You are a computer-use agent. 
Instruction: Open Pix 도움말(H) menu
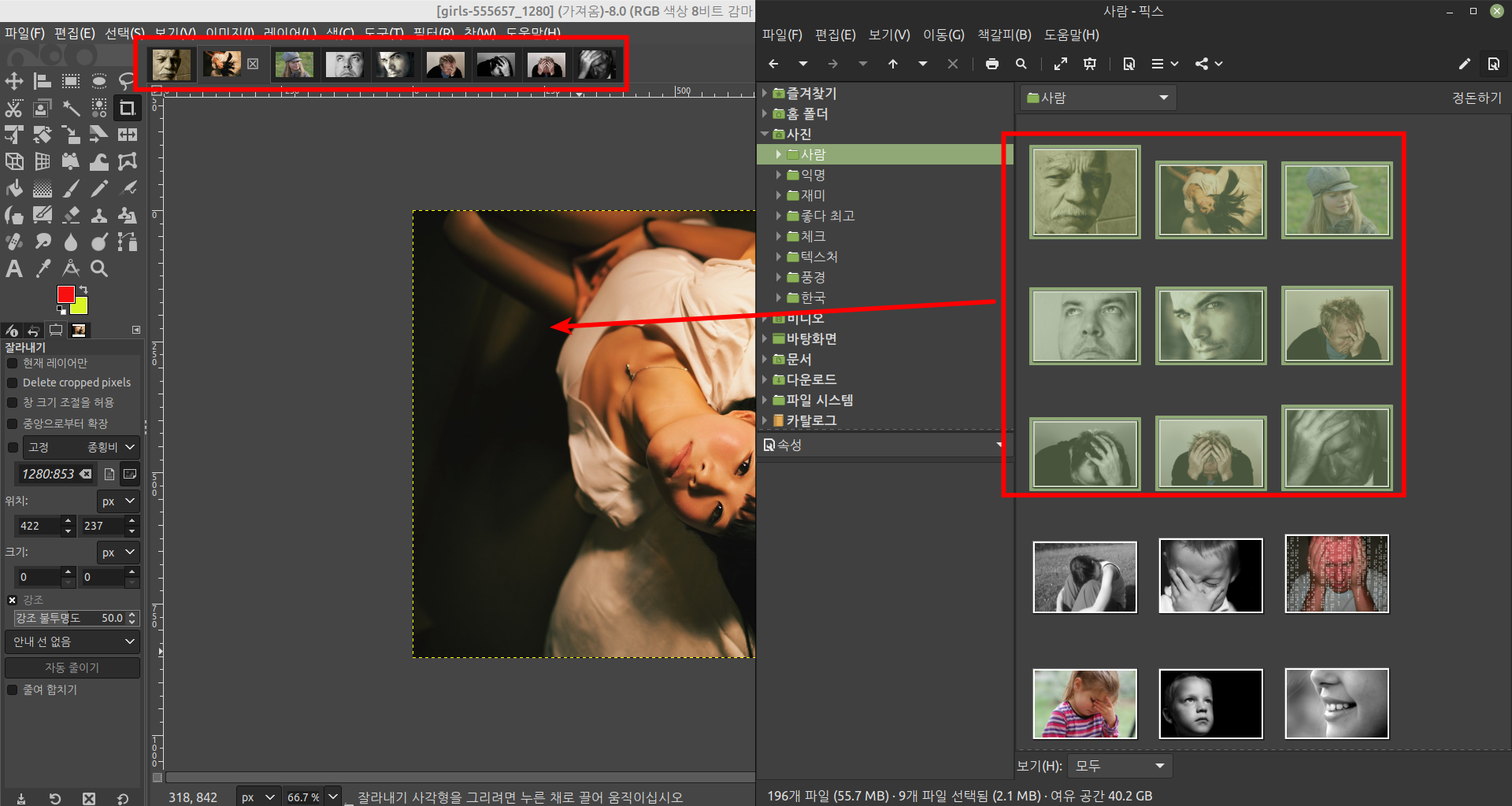click(1071, 35)
